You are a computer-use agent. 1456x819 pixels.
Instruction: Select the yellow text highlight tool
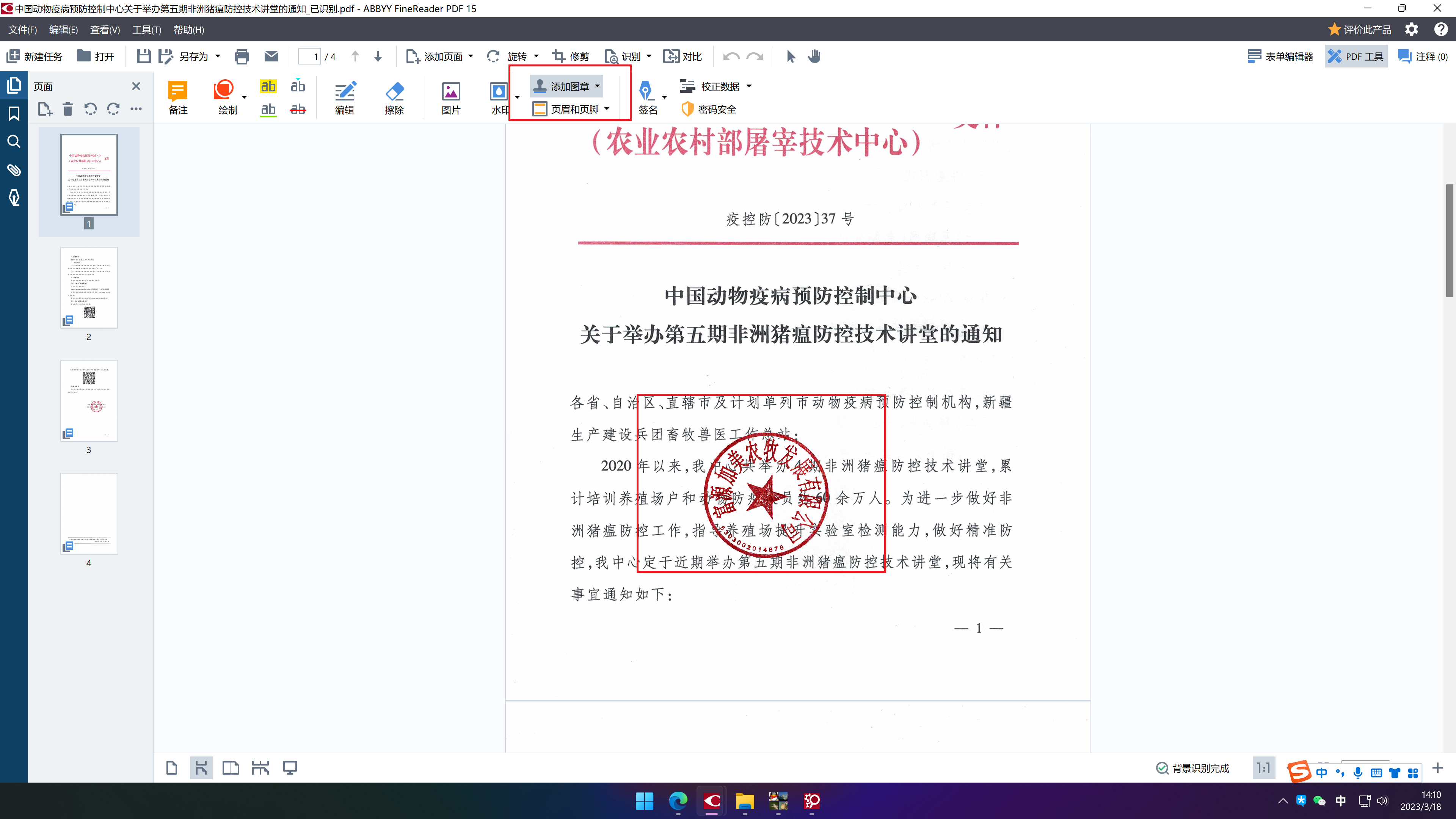coord(268,86)
